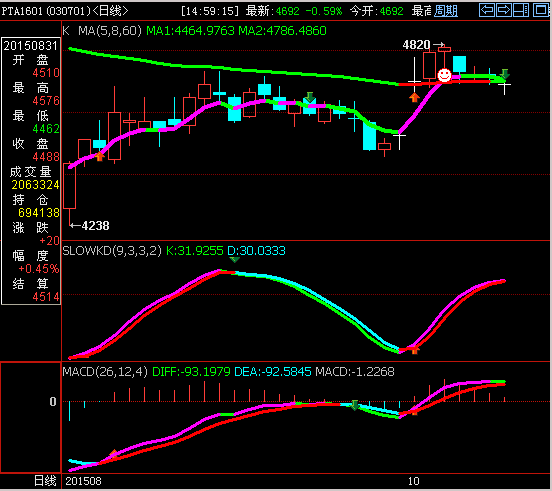Click the green down arrow near latest candle
This screenshot has width=552, height=491.
coord(504,74)
